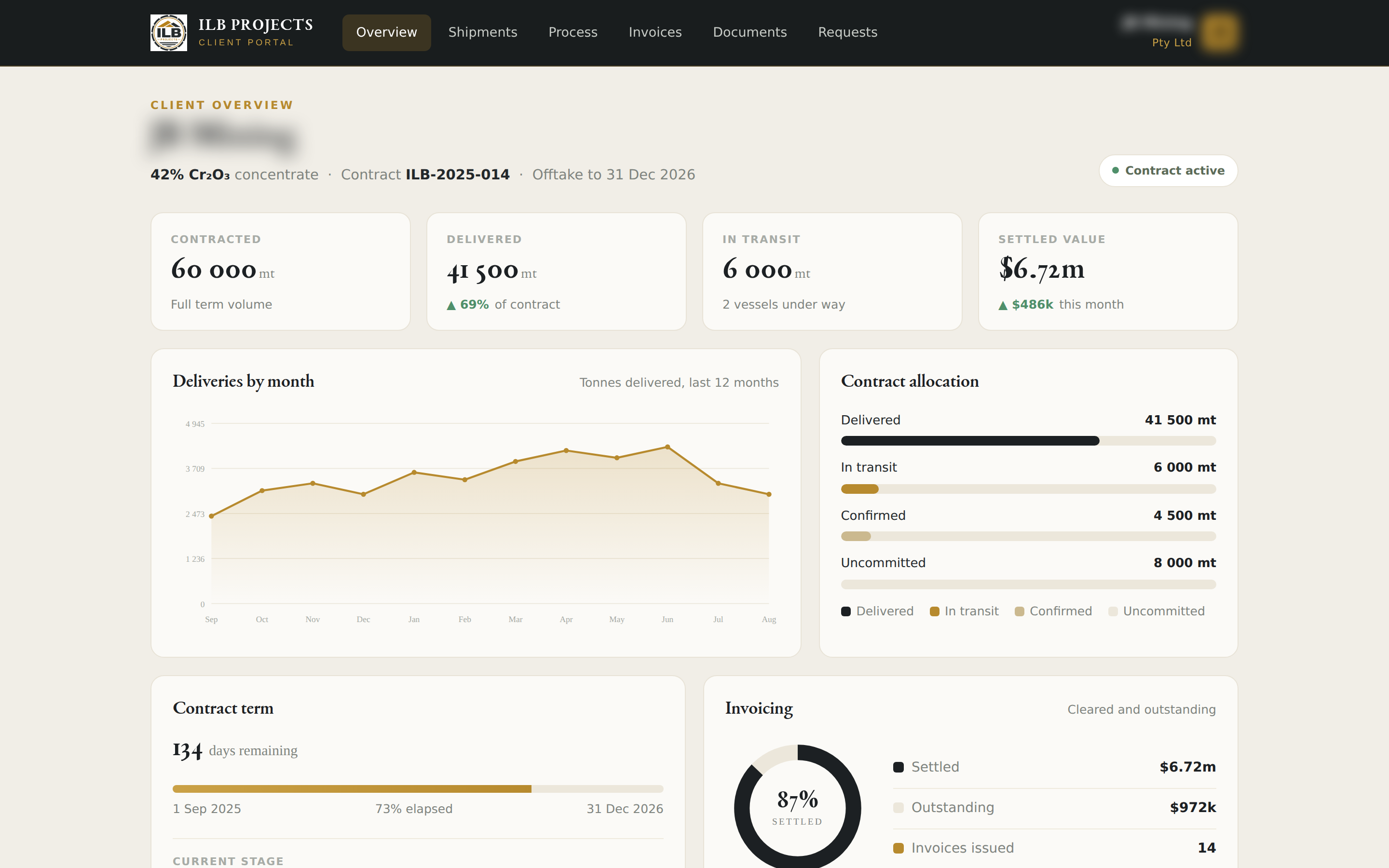
Task: Click the Jun peak point on deliveries chart
Action: pos(667,447)
